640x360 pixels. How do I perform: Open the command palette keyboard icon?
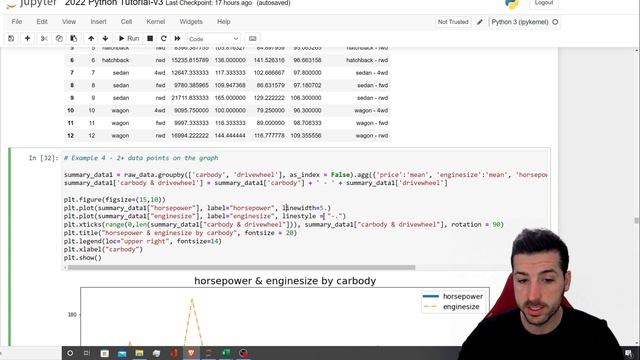click(252, 38)
